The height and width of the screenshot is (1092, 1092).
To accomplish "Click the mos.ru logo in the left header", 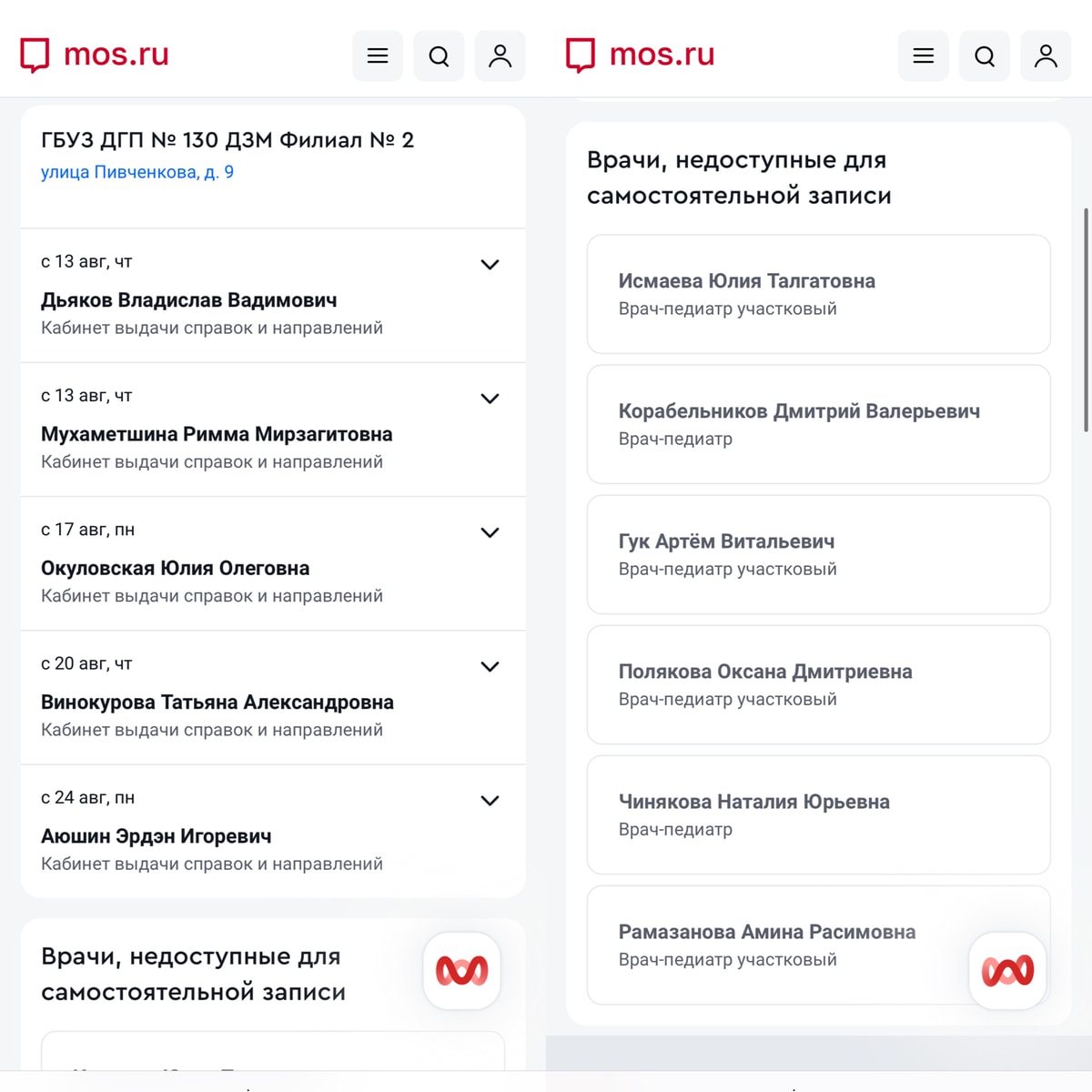I will (x=95, y=55).
